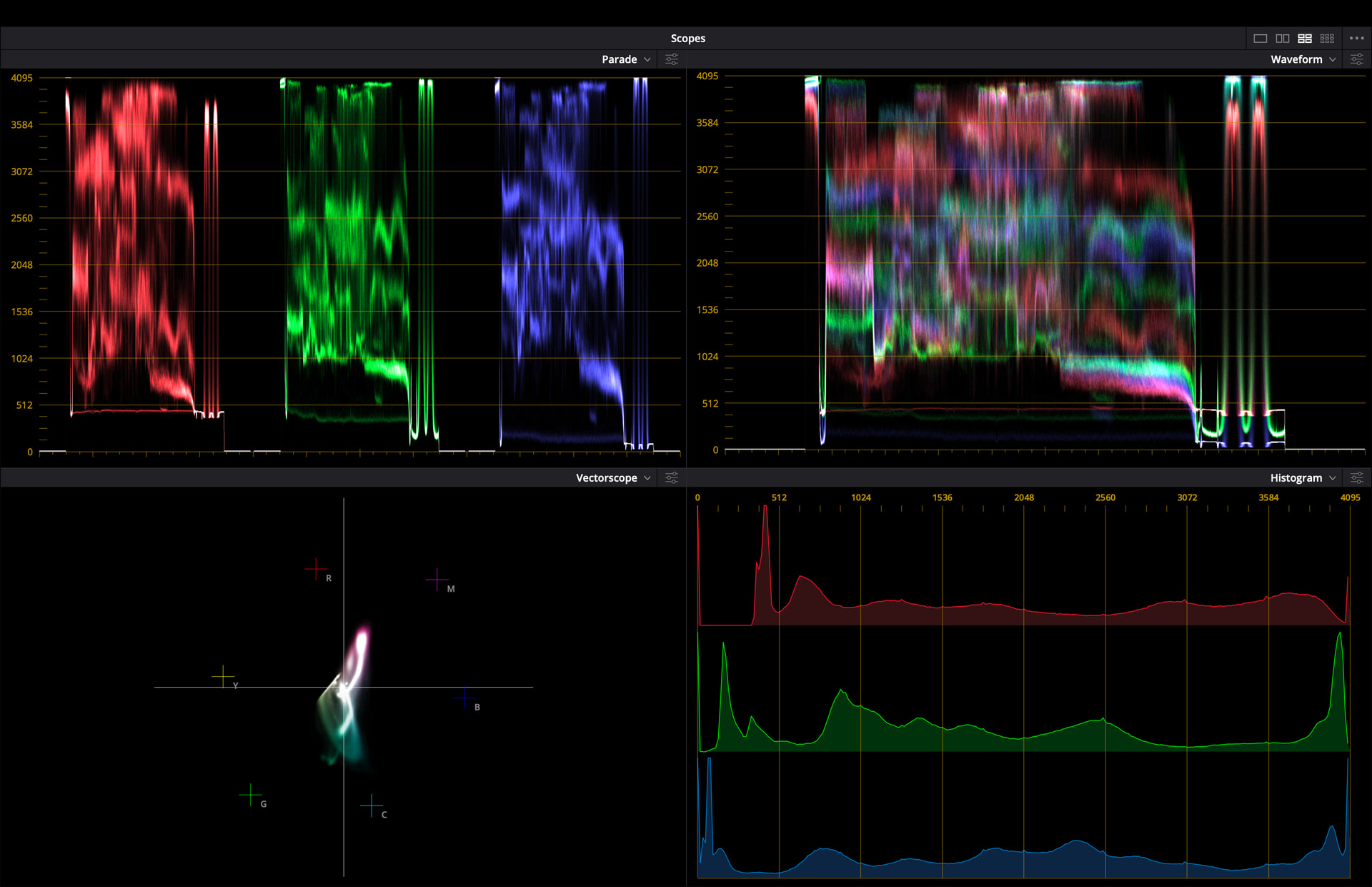Screen dimensions: 1372x887
Task: Switch to nine-up scope grid layout
Action: [x=1327, y=39]
